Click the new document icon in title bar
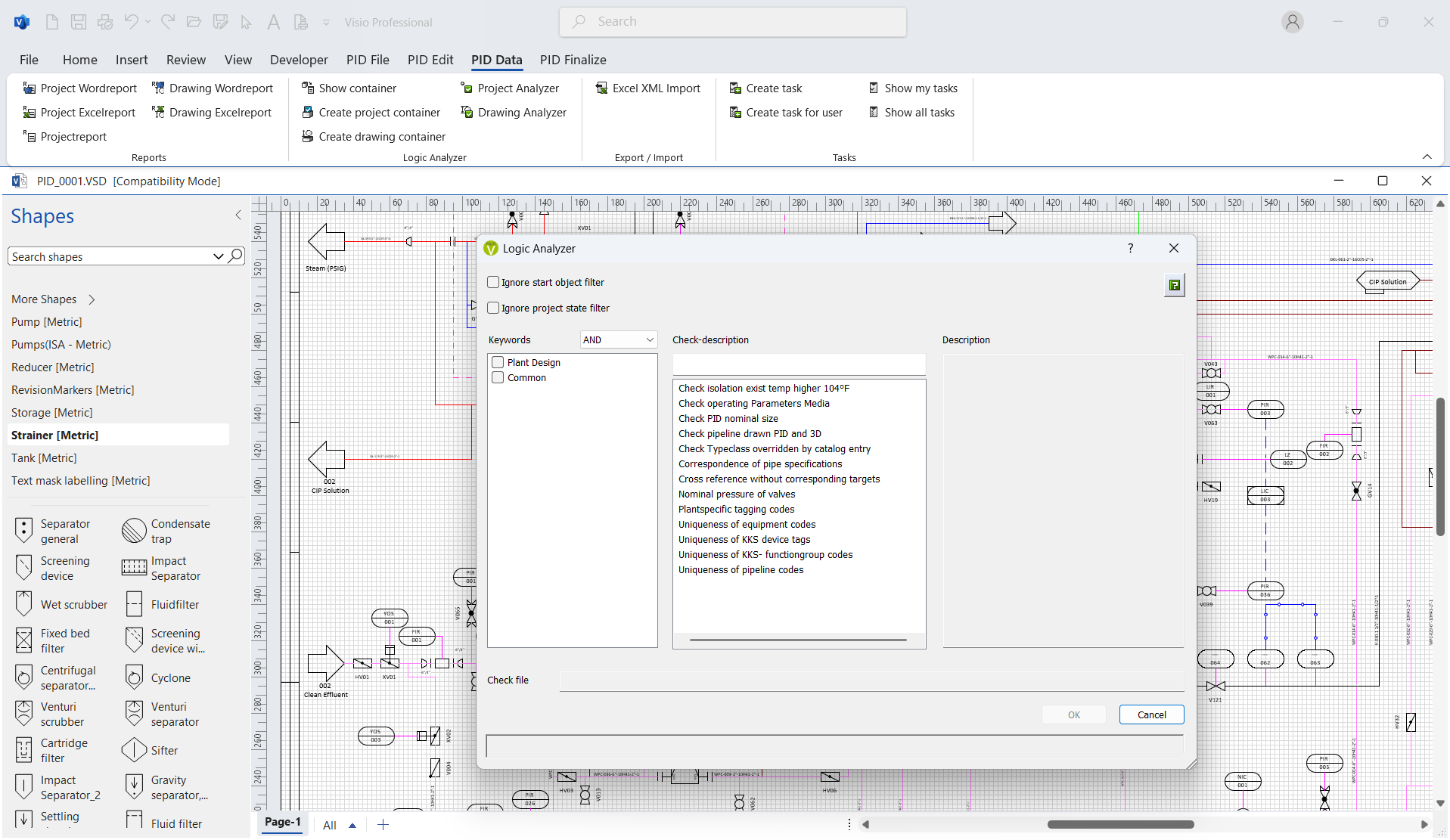The width and height of the screenshot is (1450, 840). [52, 22]
